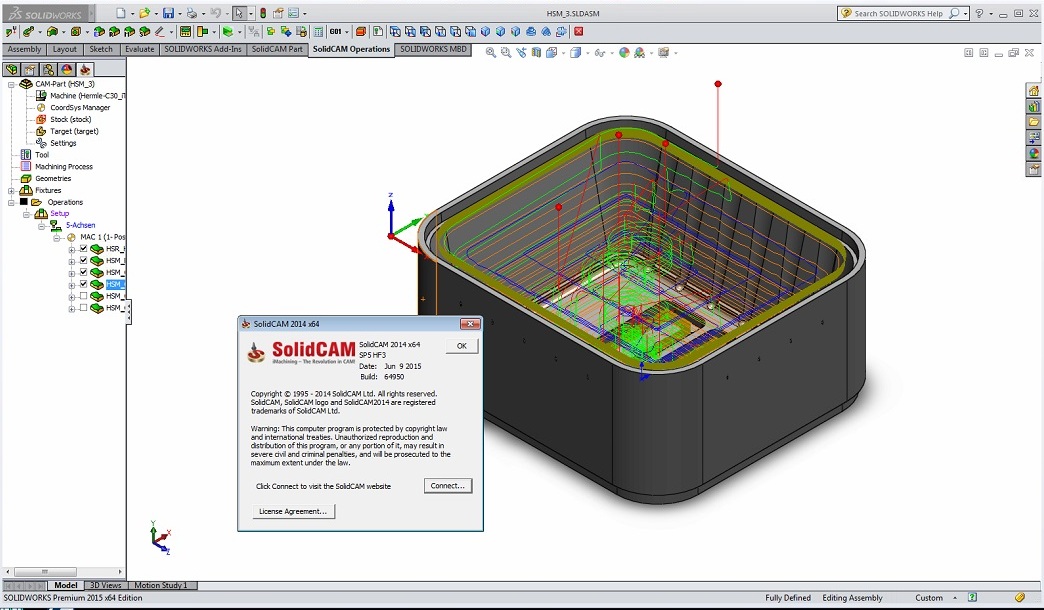1044x610 pixels.
Task: Enable the last operation's unchecked checkbox
Action: coord(83,308)
